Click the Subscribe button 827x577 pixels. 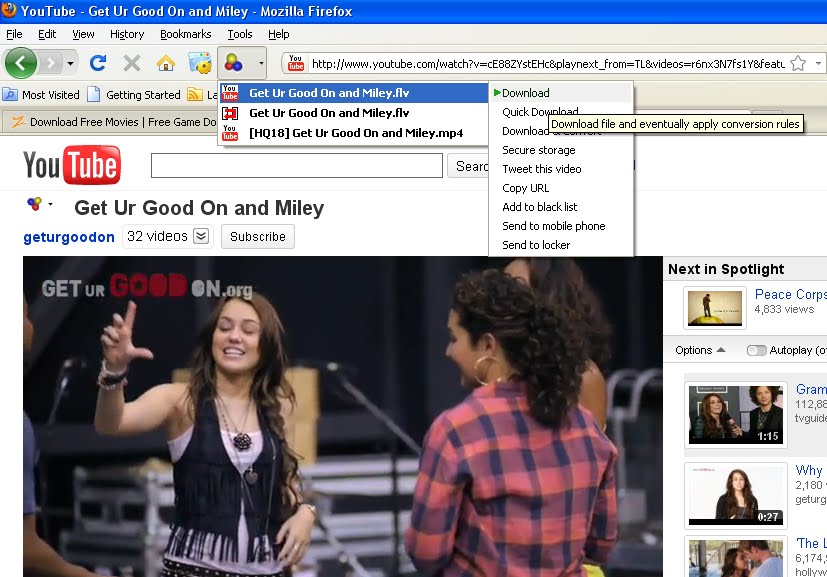point(257,236)
